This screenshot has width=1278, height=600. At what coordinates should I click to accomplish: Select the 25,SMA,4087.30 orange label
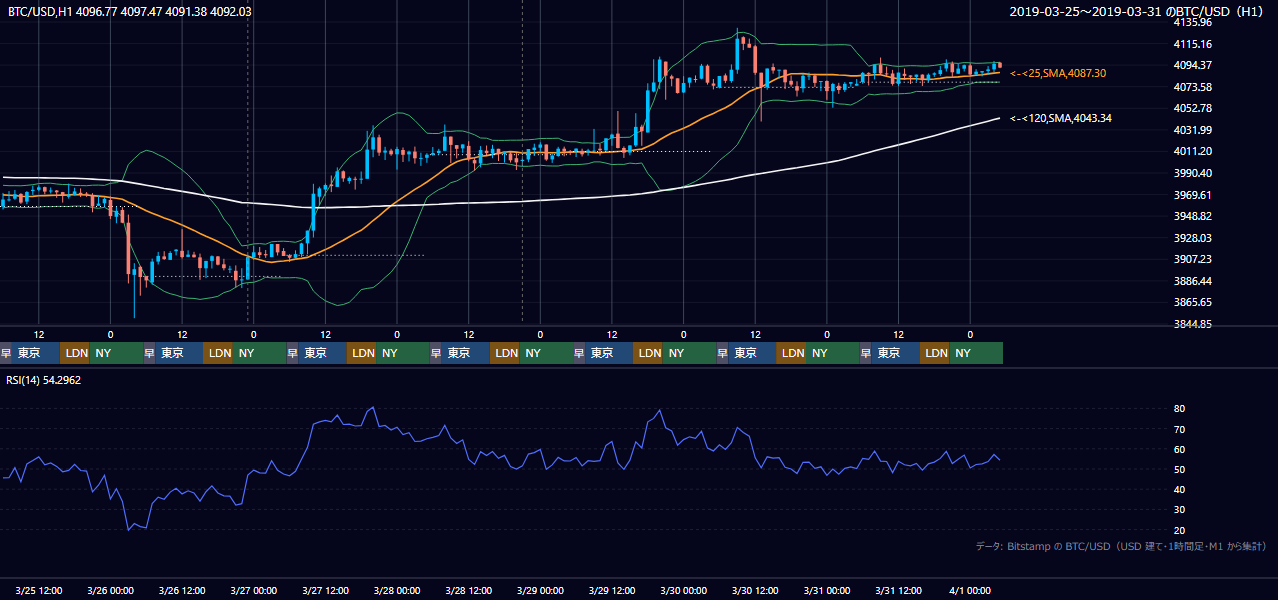pyautogui.click(x=1058, y=73)
